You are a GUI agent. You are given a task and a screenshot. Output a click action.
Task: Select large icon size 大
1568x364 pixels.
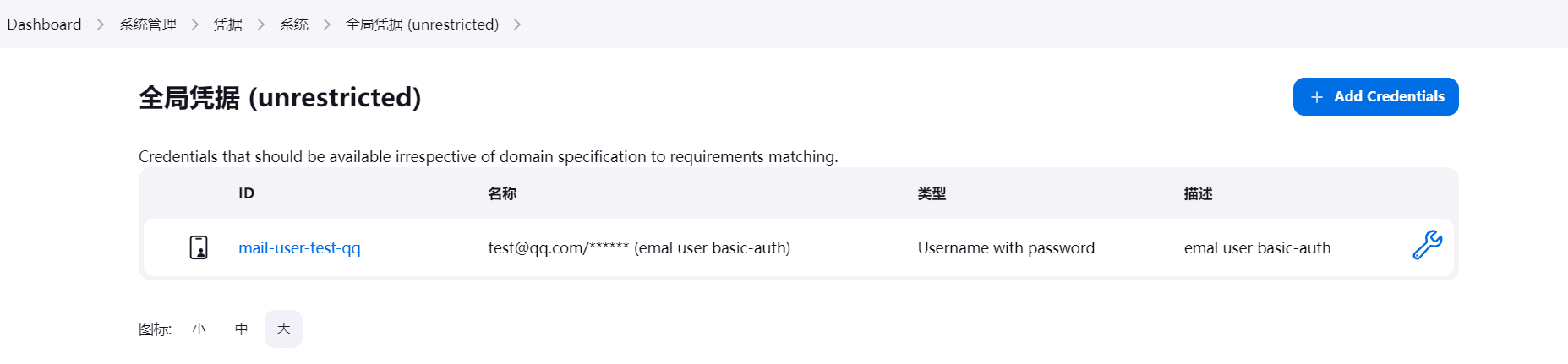click(283, 329)
